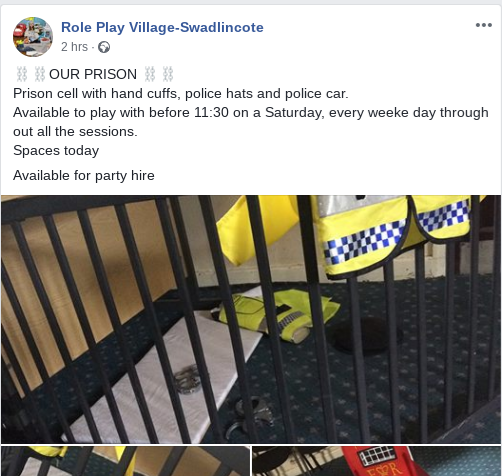502x476 pixels.
Task: Open the large prison cell photo
Action: [251, 319]
